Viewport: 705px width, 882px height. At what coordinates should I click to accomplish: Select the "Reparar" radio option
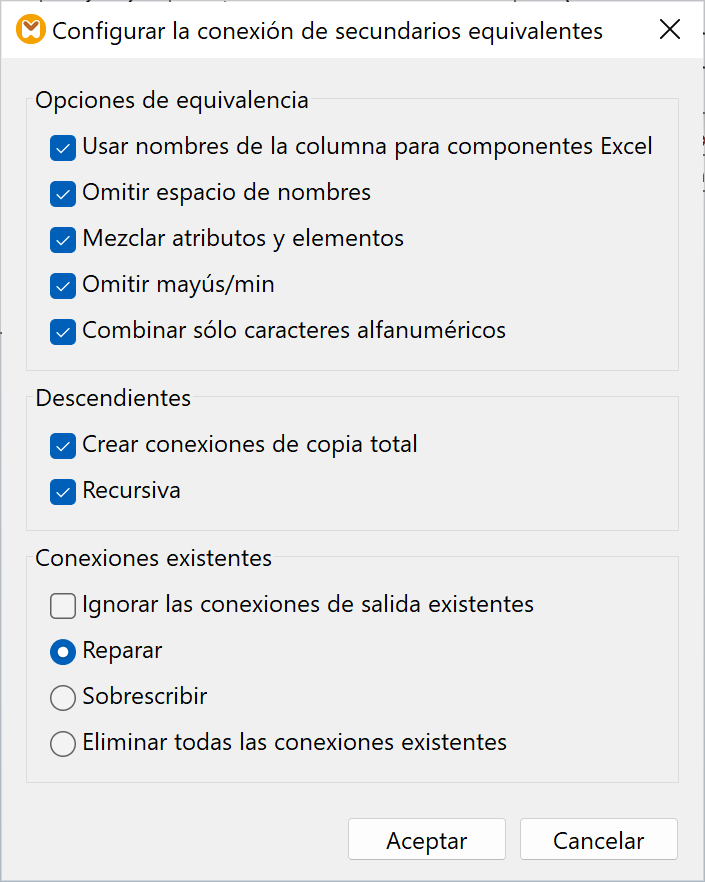pyautogui.click(x=63, y=651)
